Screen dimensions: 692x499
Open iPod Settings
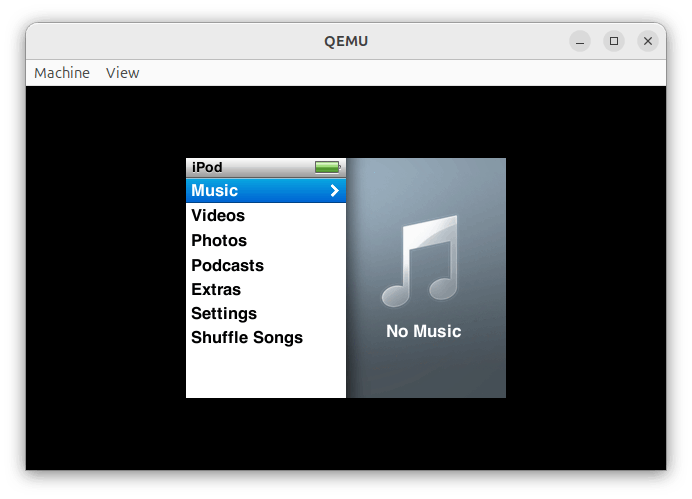266,313
